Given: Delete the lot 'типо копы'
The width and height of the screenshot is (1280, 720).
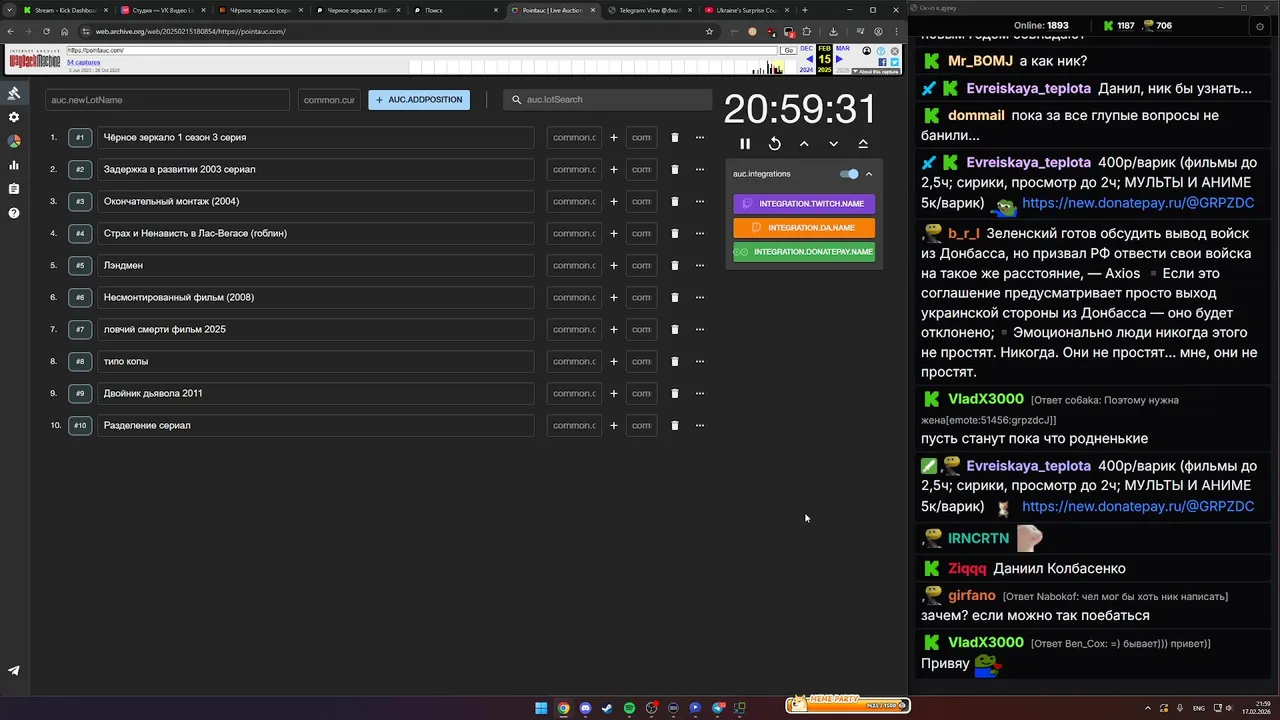Looking at the screenshot, I should coord(674,361).
